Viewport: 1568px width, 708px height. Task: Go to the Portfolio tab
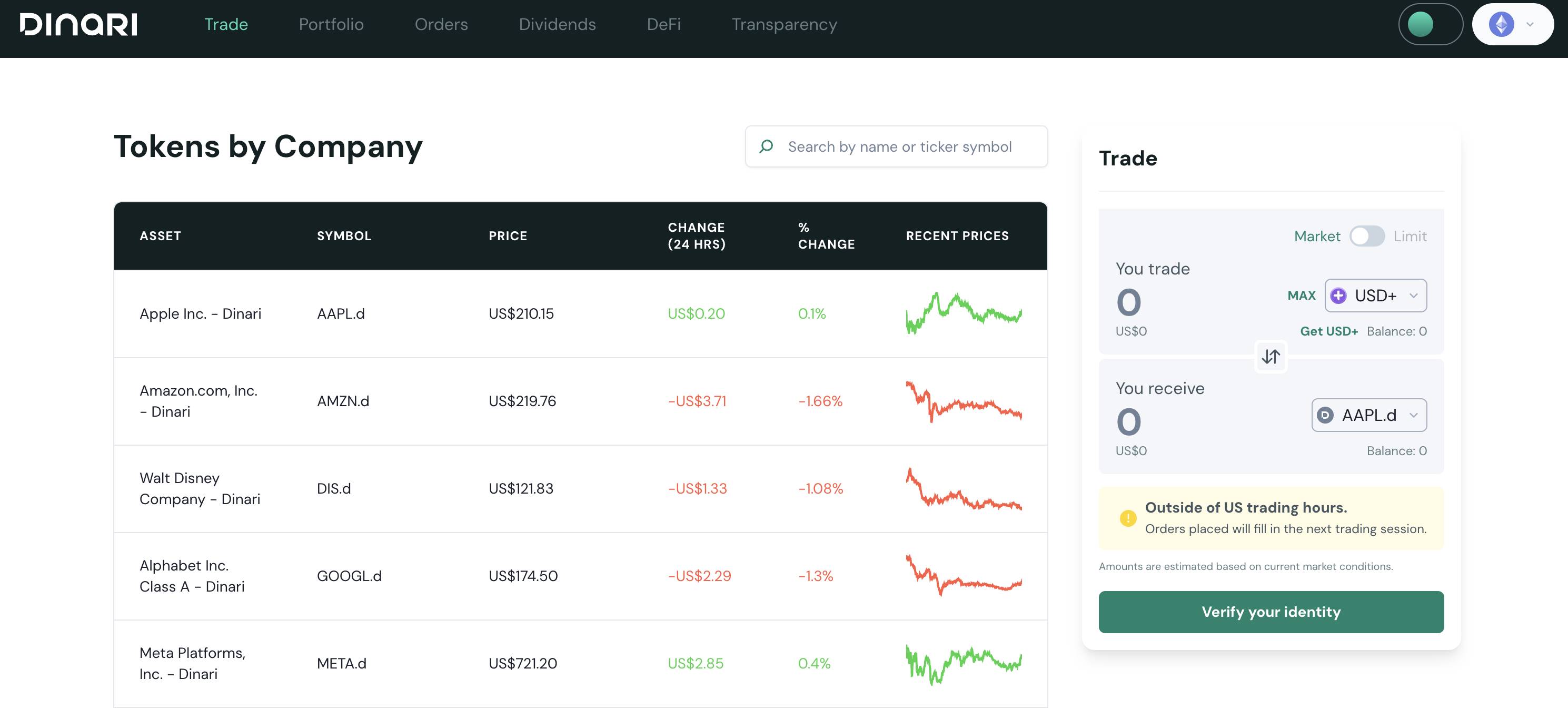[x=331, y=24]
